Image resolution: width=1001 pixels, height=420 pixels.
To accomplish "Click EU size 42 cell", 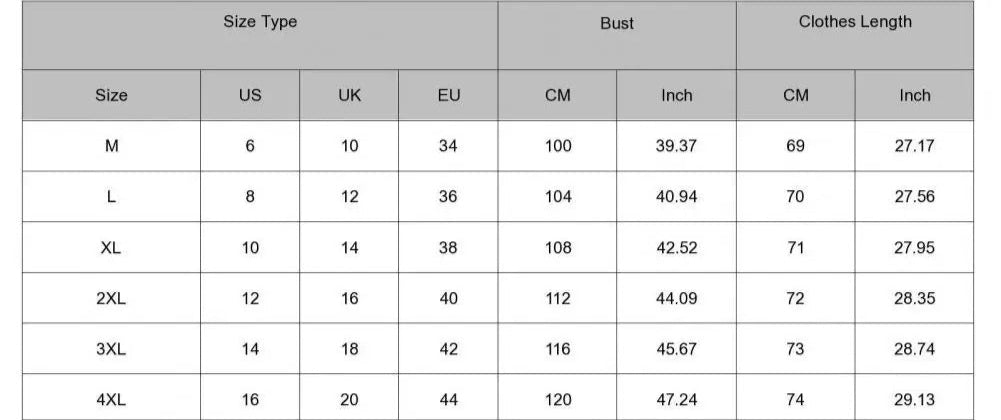I will click(x=448, y=349).
